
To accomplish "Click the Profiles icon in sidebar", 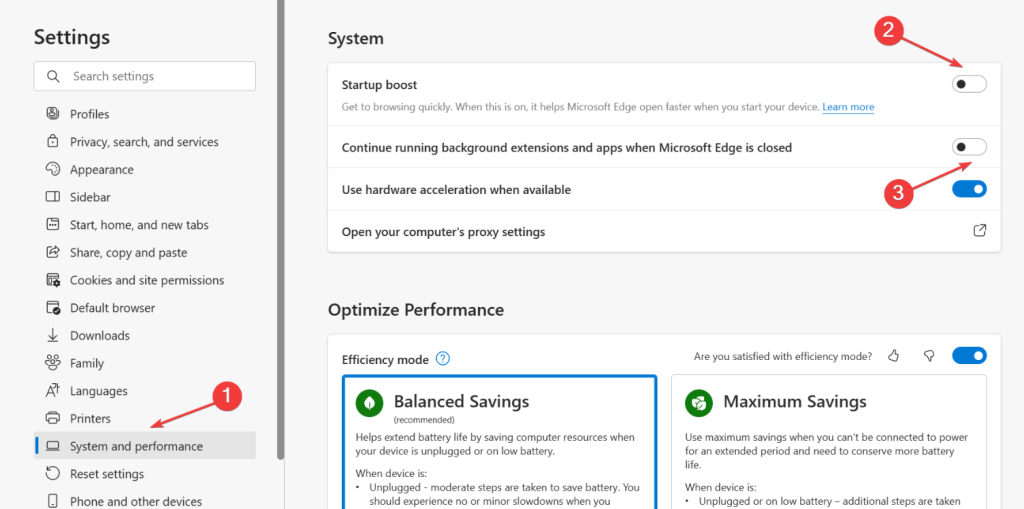I will (x=53, y=114).
